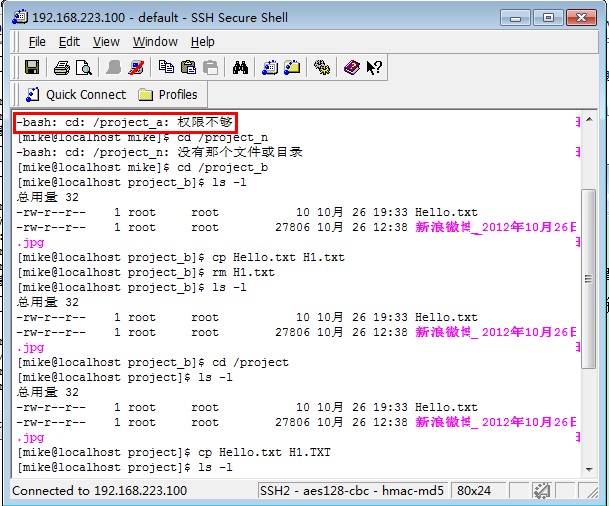Click the status bar connection status icon

[541, 491]
